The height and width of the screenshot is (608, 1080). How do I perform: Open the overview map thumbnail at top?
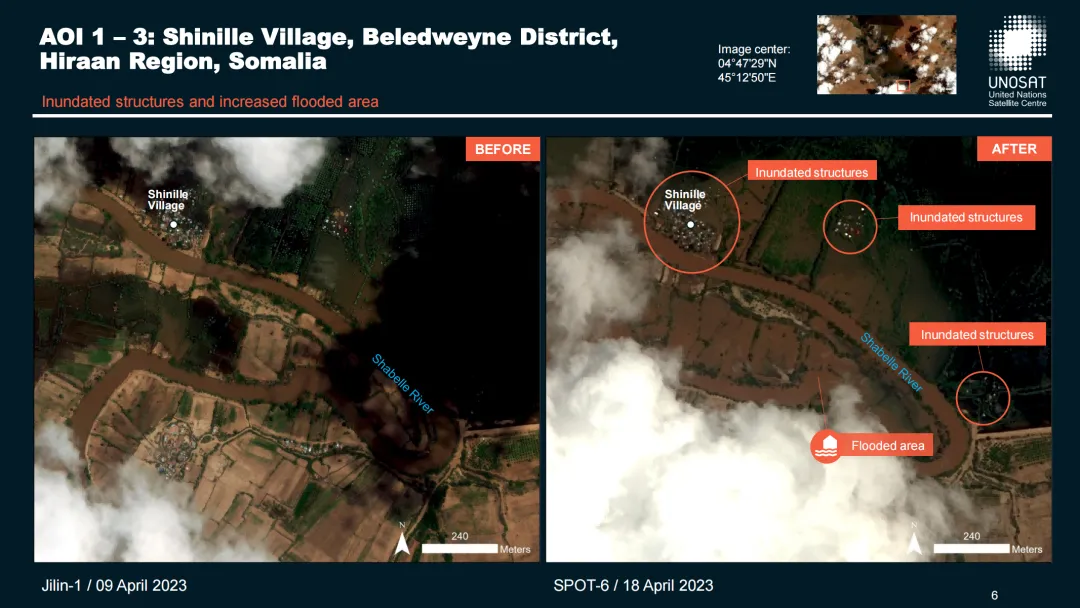[x=886, y=54]
